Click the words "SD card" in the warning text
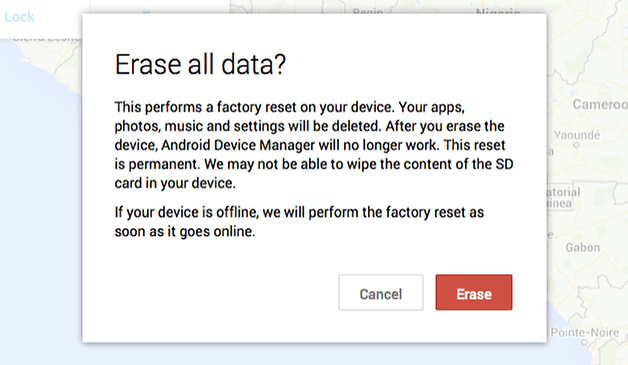 314,173
